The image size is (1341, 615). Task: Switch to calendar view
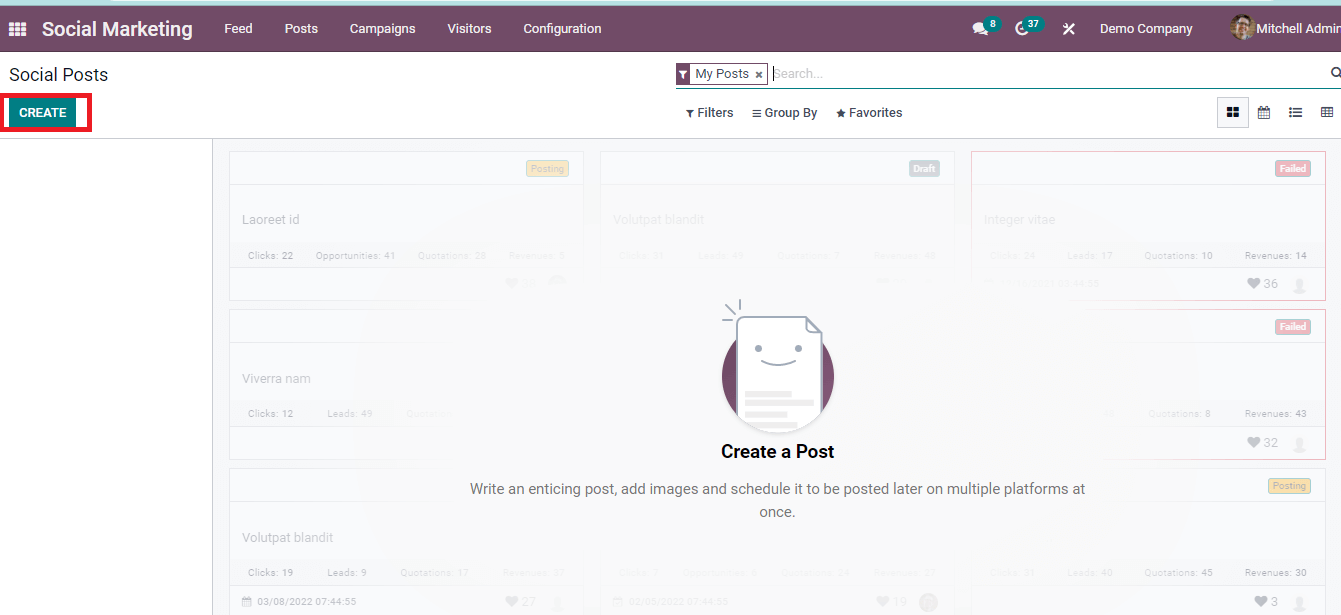(1264, 113)
